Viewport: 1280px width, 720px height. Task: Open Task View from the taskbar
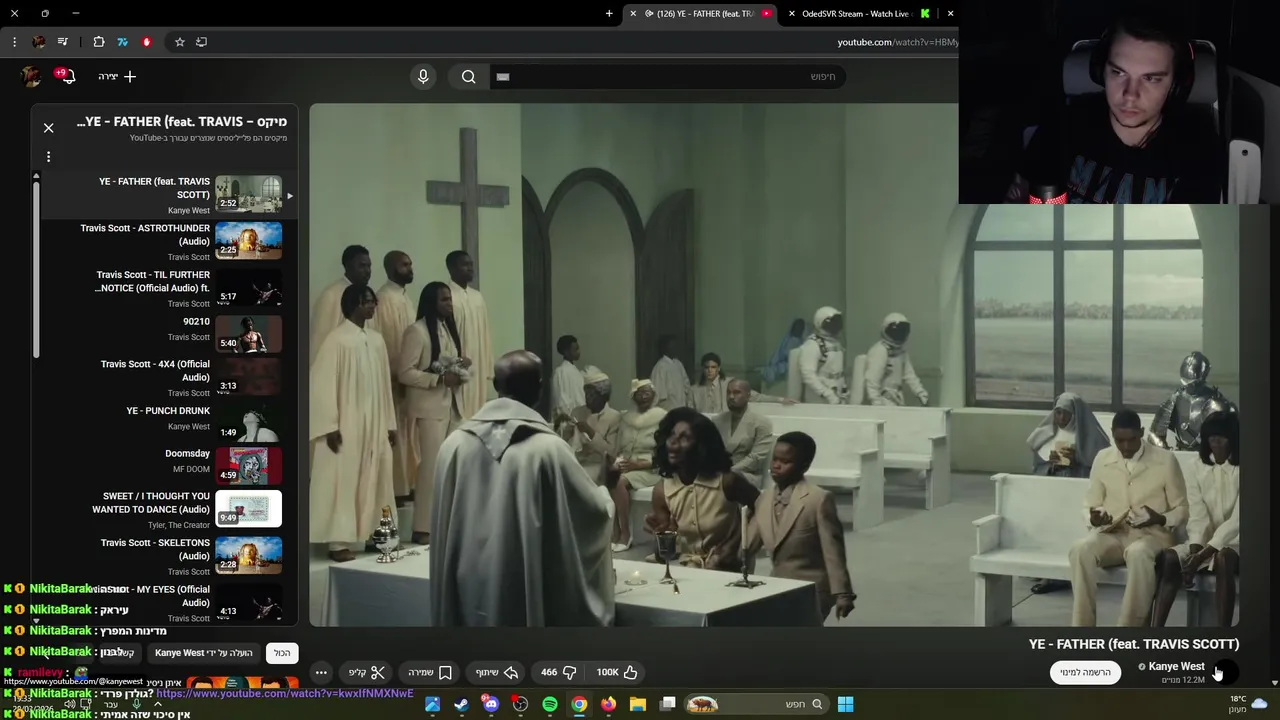667,704
